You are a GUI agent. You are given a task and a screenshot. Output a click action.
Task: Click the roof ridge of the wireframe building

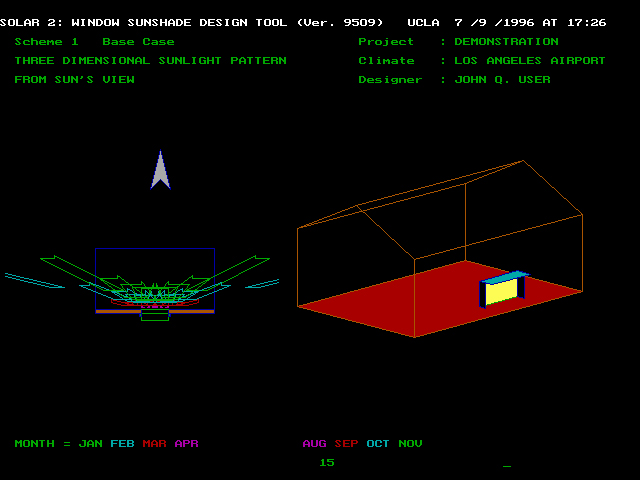(x=440, y=183)
